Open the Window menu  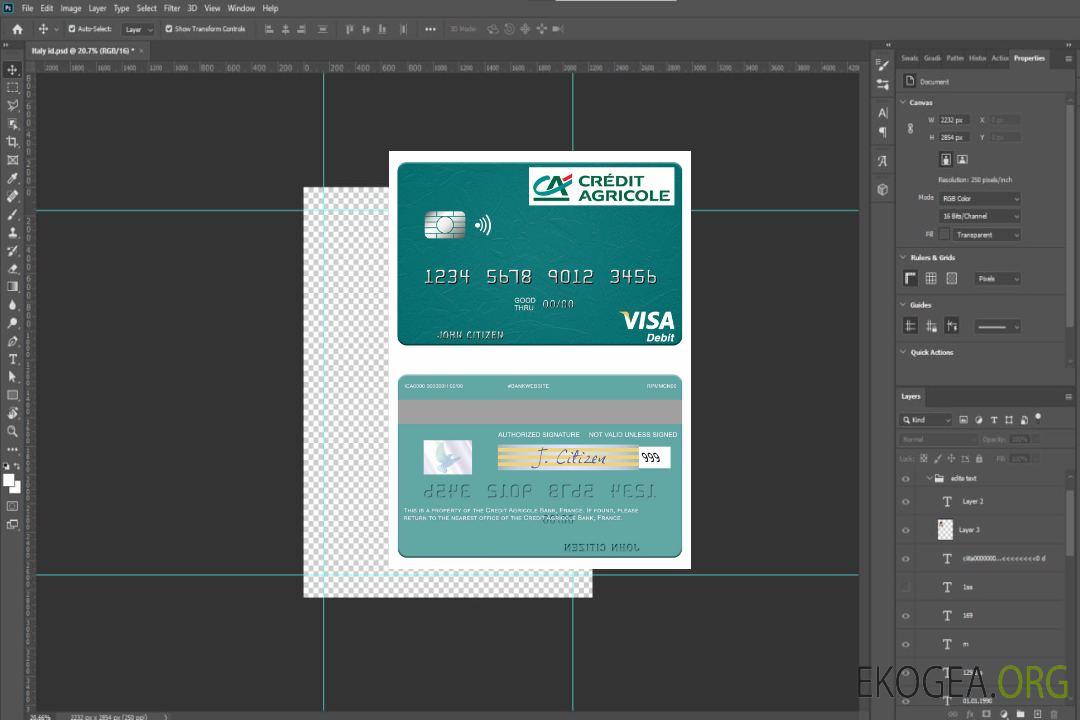click(241, 8)
